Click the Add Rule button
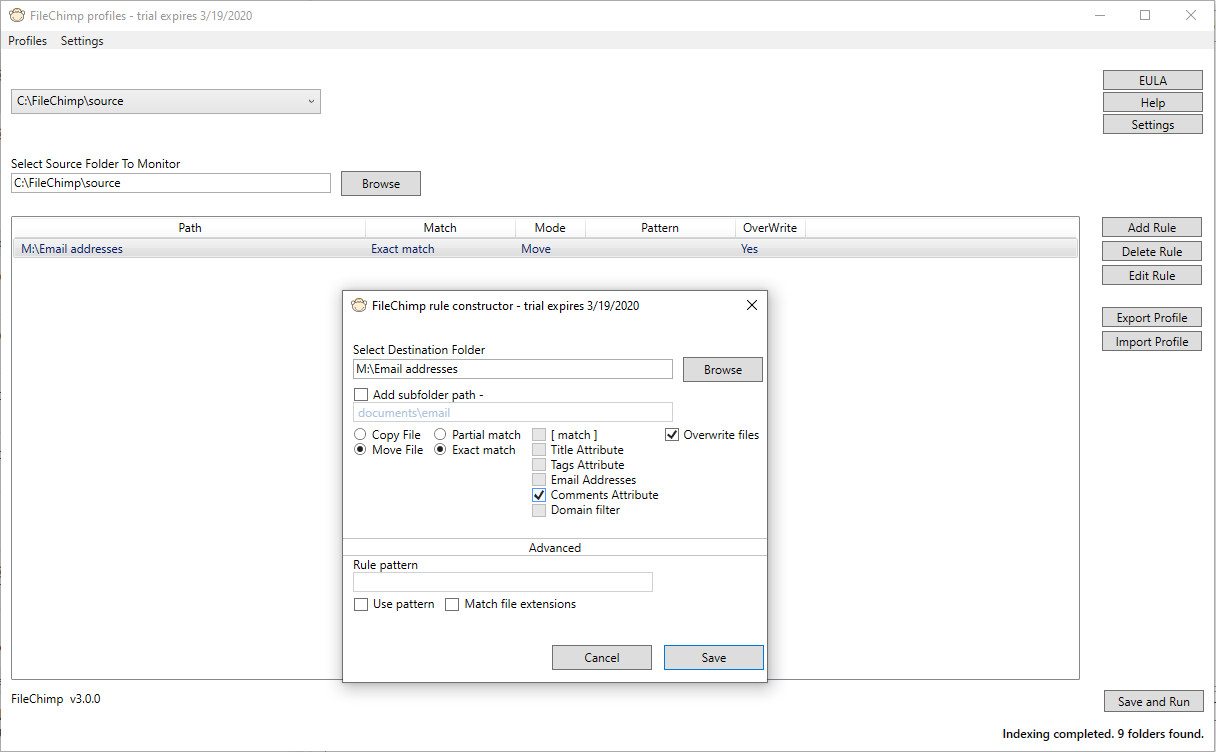This screenshot has width=1216, height=752. pos(1152,227)
